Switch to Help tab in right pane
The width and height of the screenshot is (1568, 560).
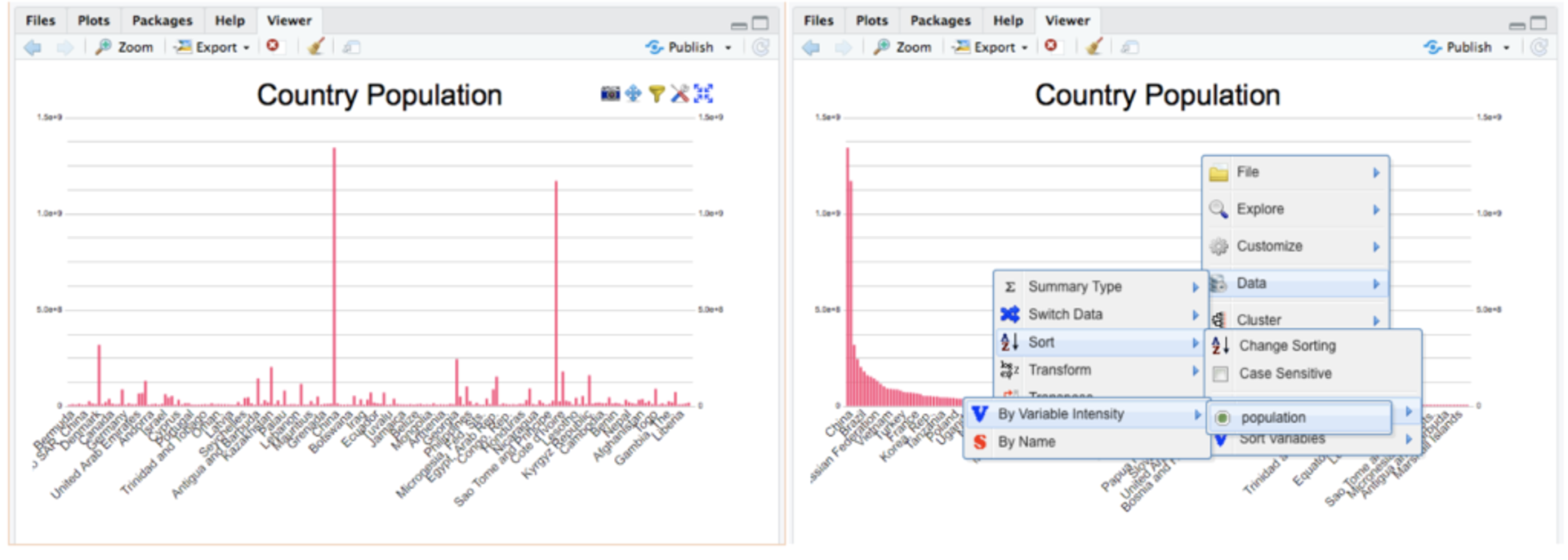pyautogui.click(x=1008, y=20)
